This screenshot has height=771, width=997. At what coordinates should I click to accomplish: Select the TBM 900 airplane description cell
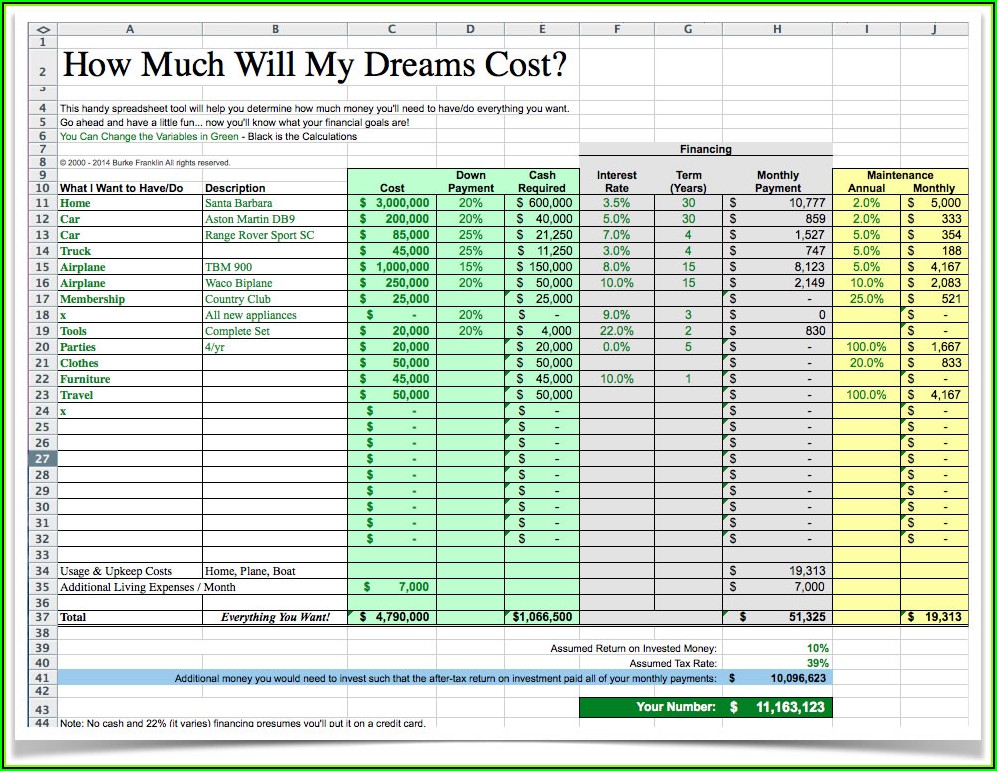[274, 267]
